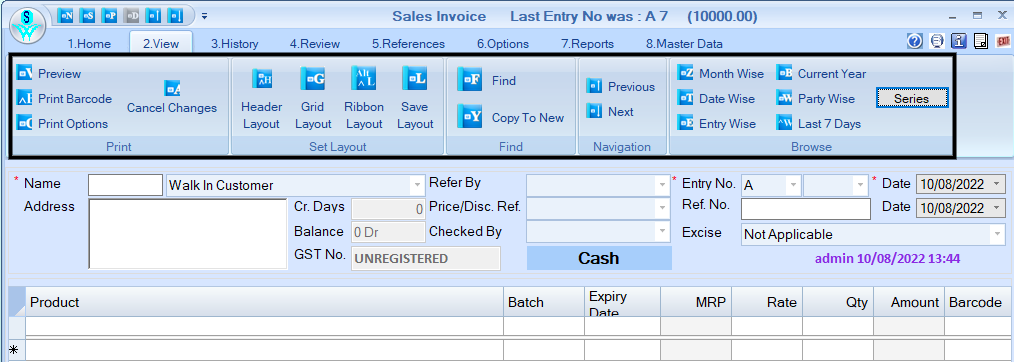
Task: Click the Name code input box
Action: (125, 185)
